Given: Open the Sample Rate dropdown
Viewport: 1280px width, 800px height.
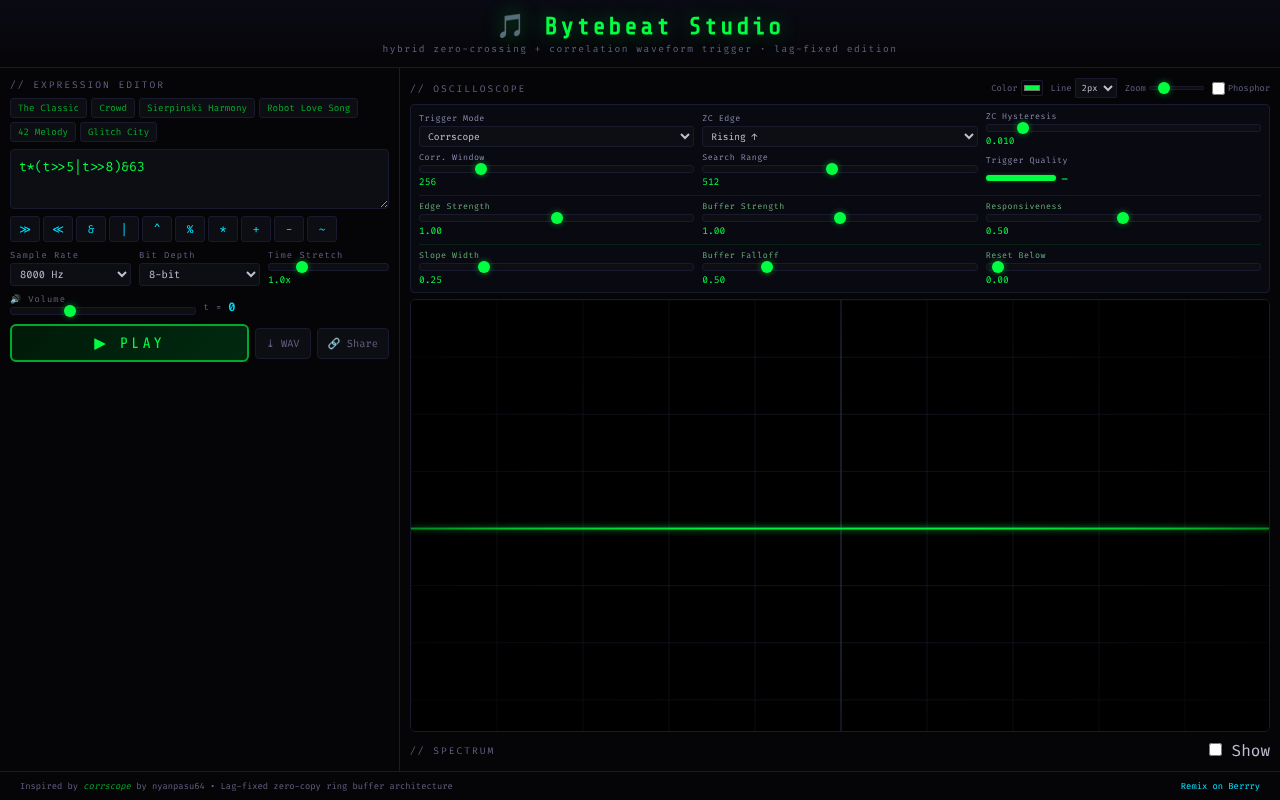Looking at the screenshot, I should click(x=70, y=274).
